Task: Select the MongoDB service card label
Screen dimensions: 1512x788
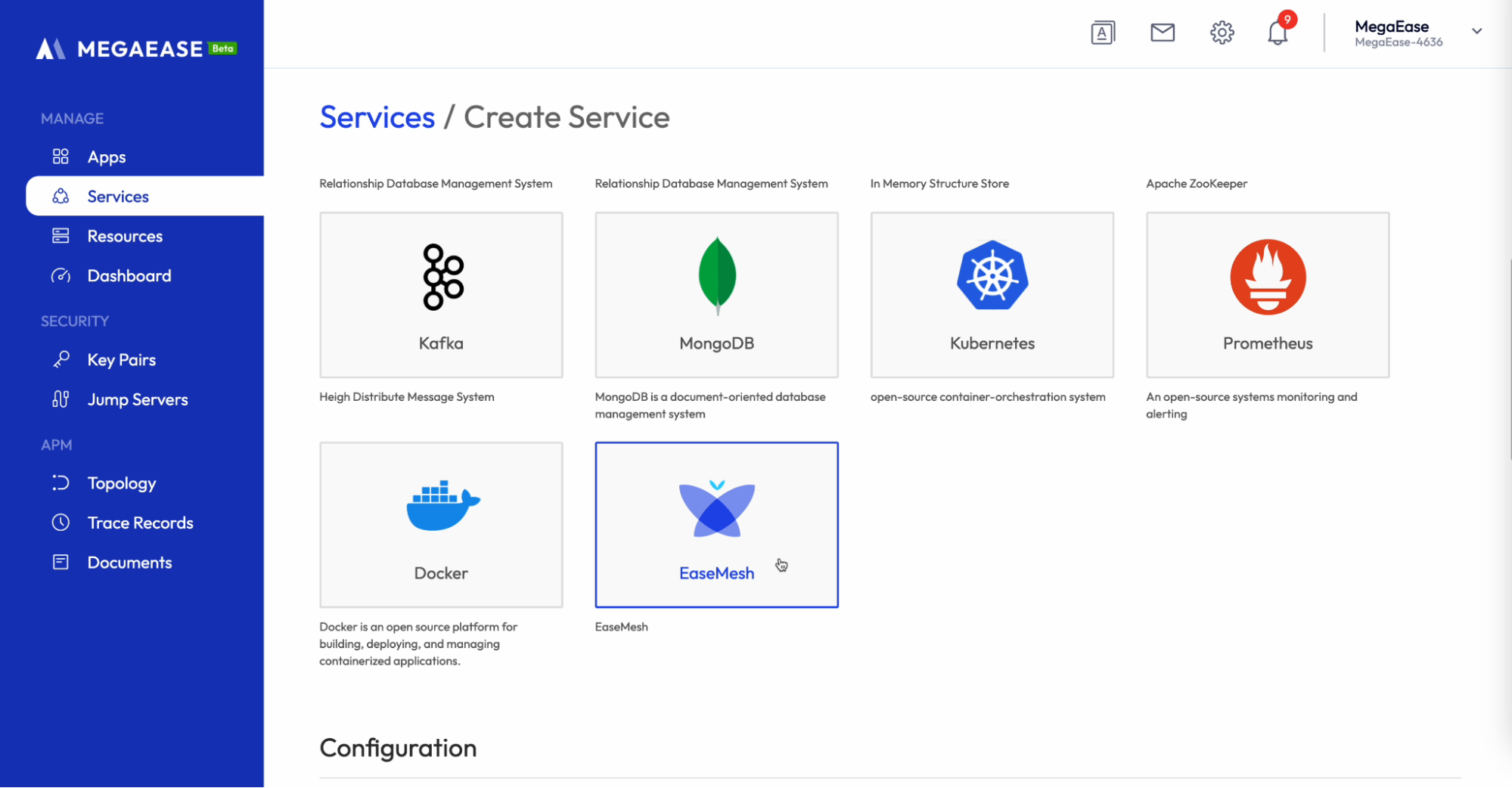Action: coord(717,344)
